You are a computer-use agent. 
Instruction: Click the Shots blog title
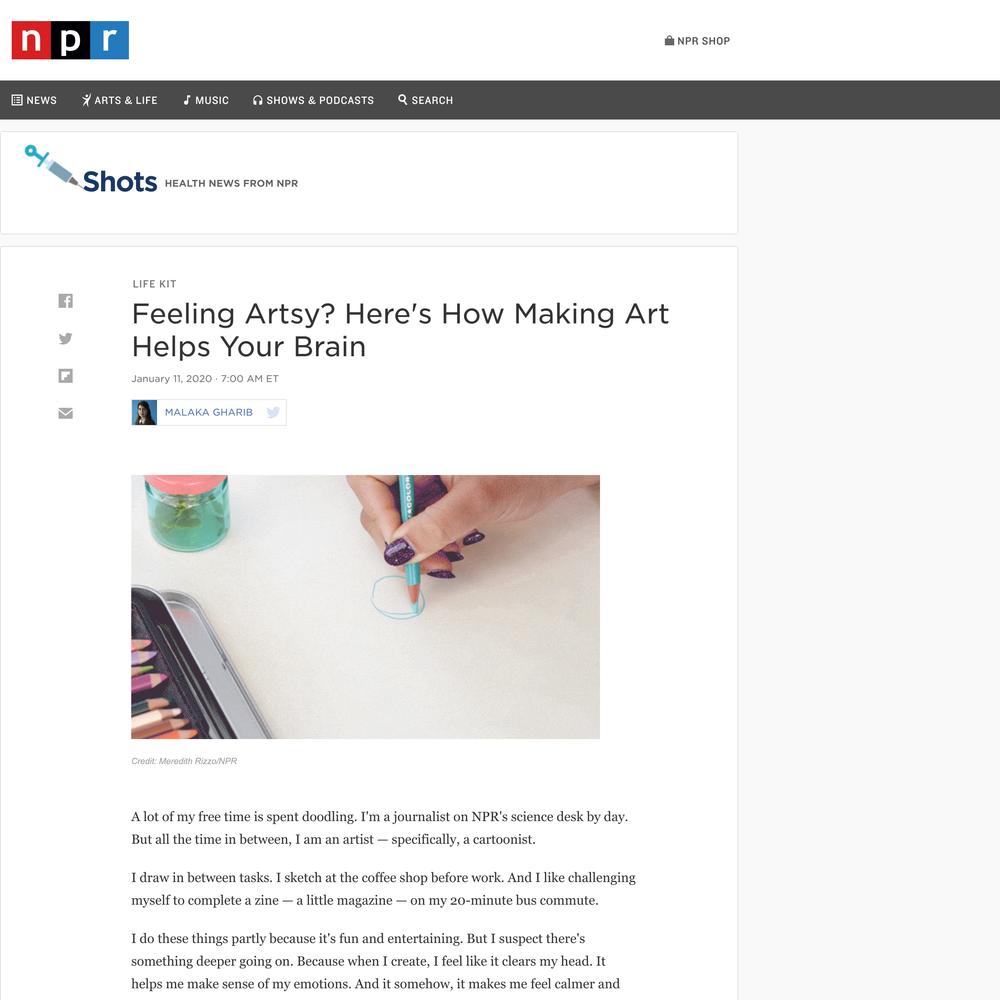(120, 182)
